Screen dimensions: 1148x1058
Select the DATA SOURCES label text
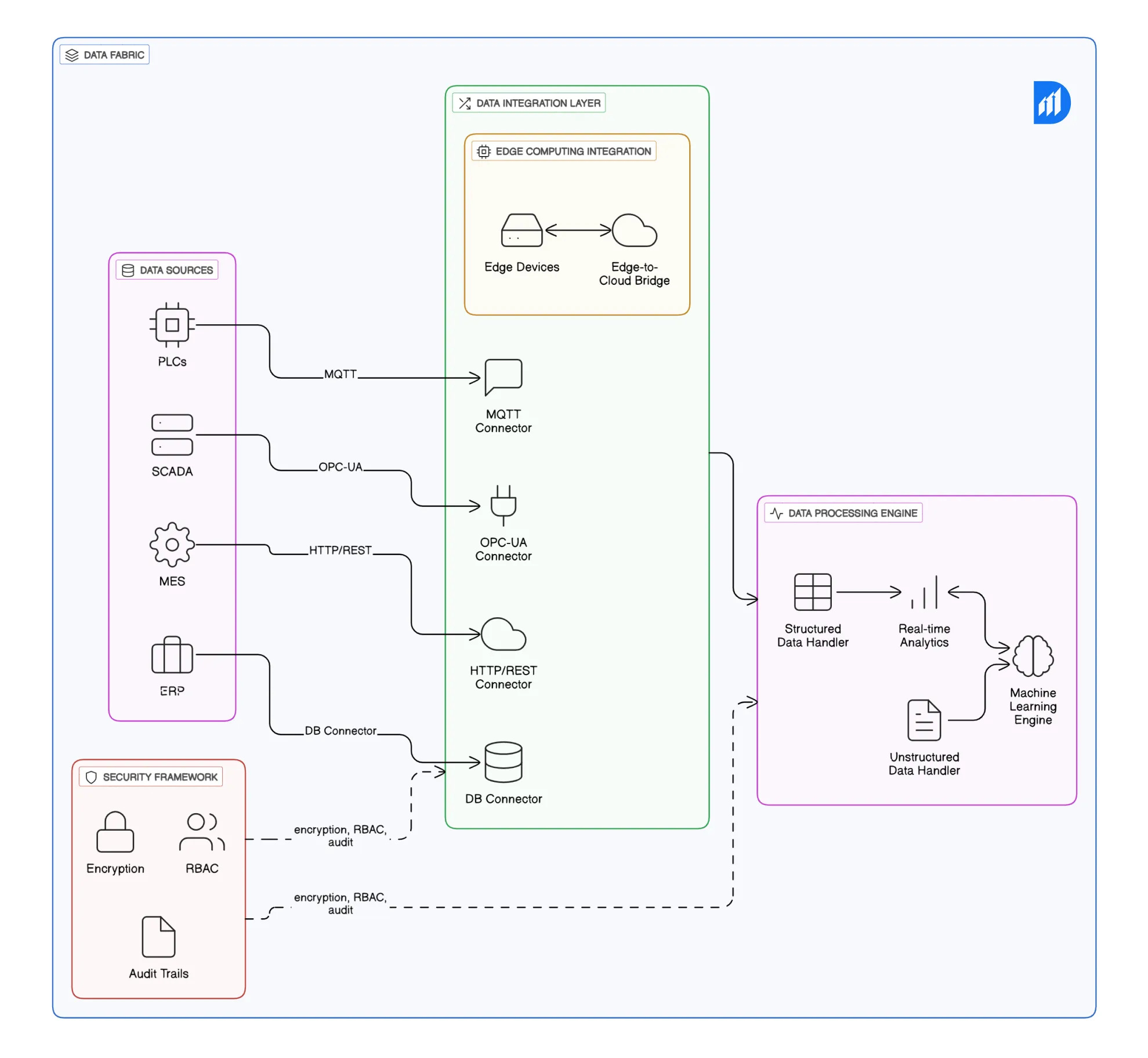click(176, 270)
